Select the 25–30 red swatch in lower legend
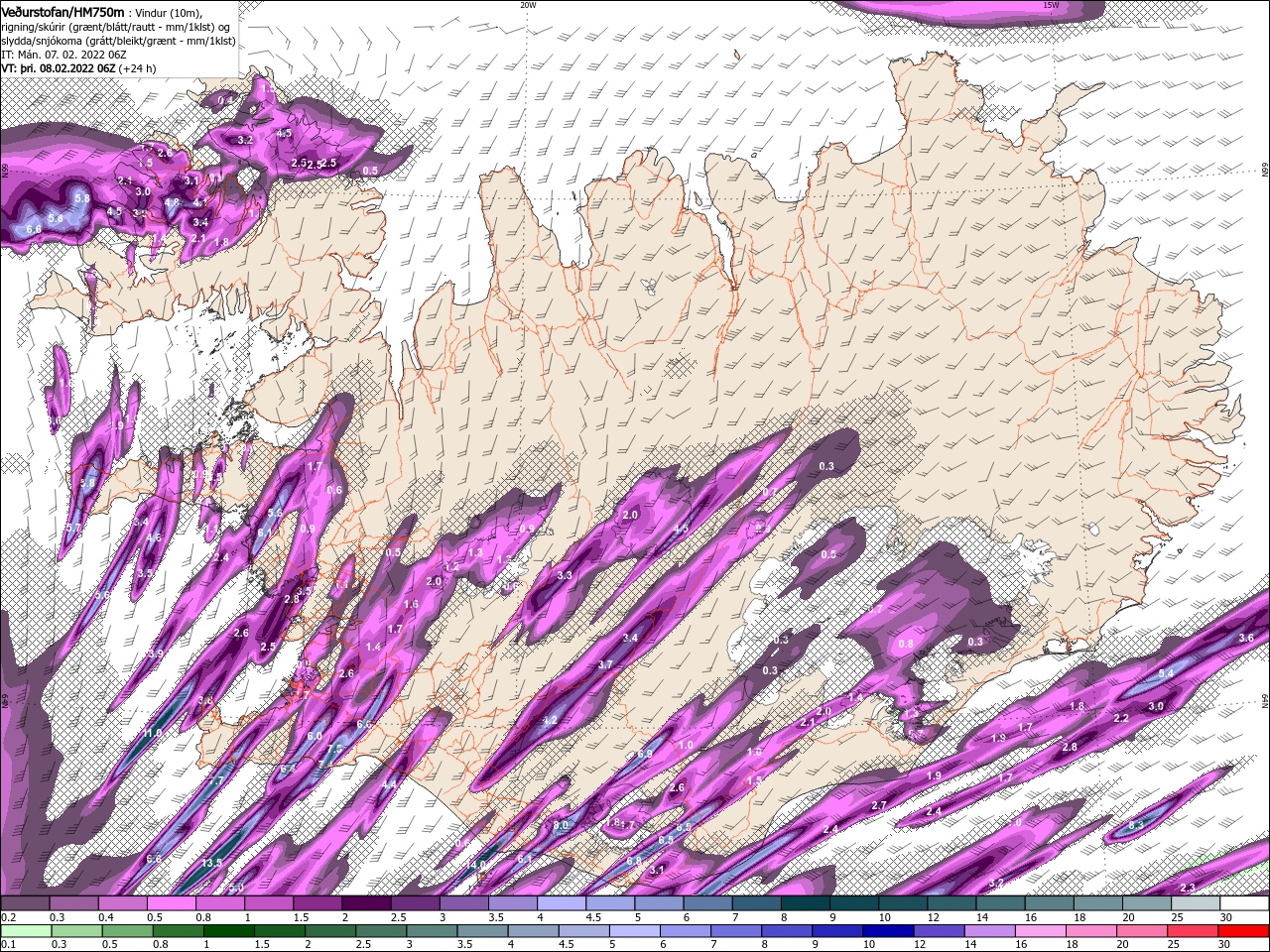Screen dimensions: 1270x952 pos(1192,931)
